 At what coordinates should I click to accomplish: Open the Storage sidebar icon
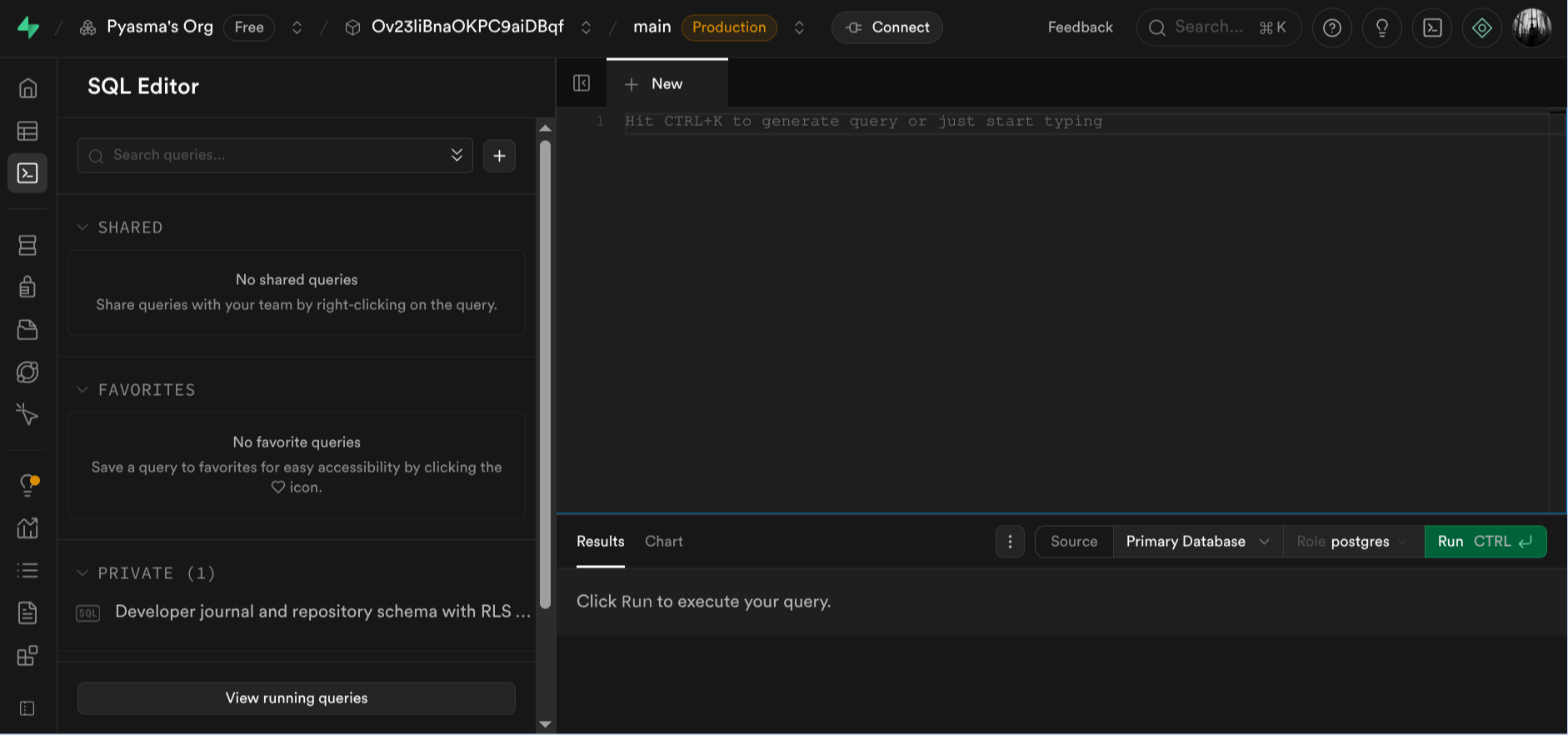[27, 330]
